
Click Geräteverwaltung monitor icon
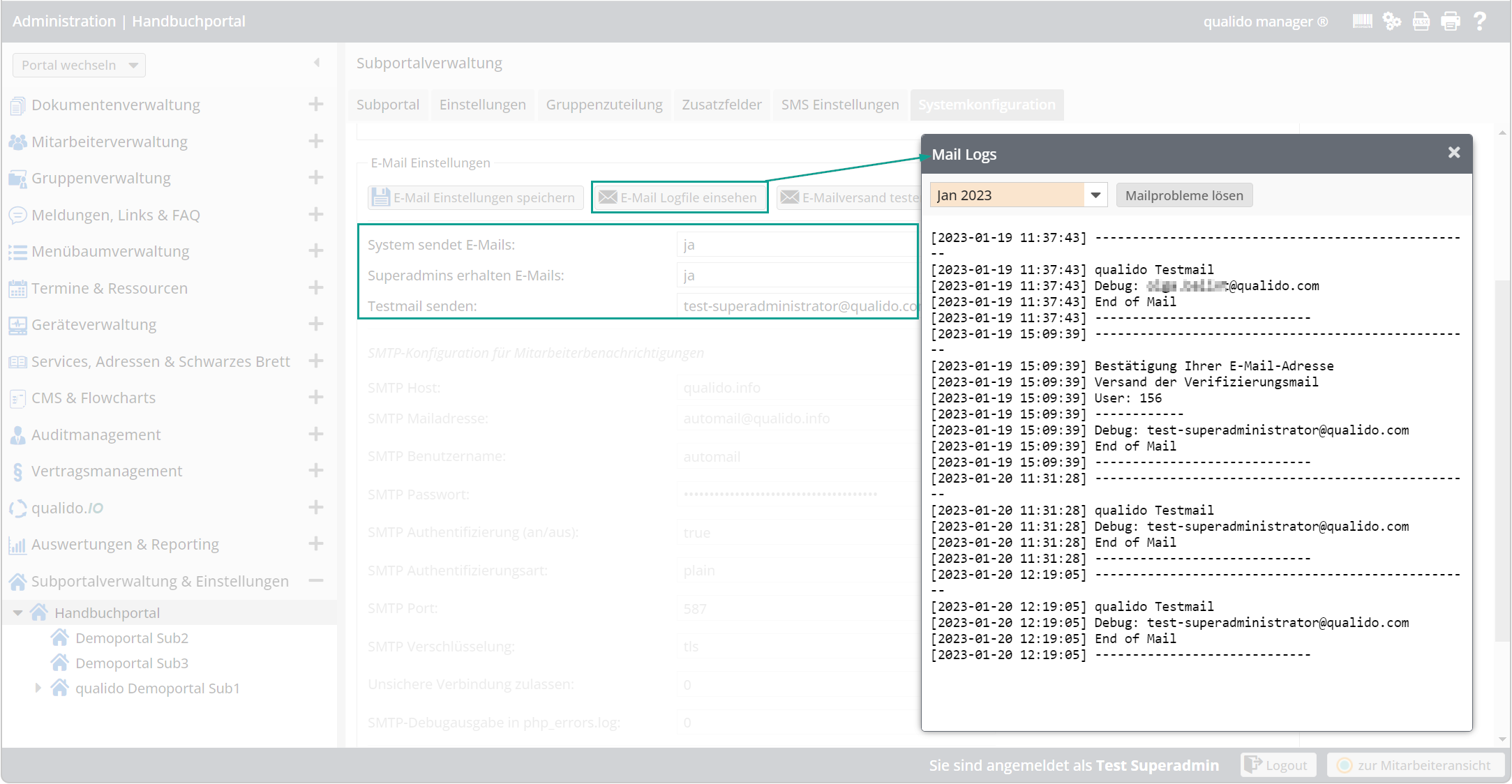[17, 325]
